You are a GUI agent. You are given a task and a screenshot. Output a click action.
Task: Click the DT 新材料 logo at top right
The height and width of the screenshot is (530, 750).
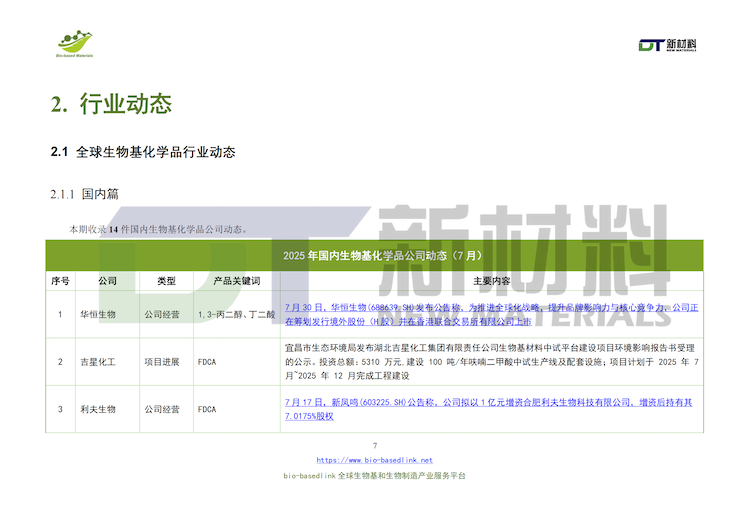click(x=667, y=45)
